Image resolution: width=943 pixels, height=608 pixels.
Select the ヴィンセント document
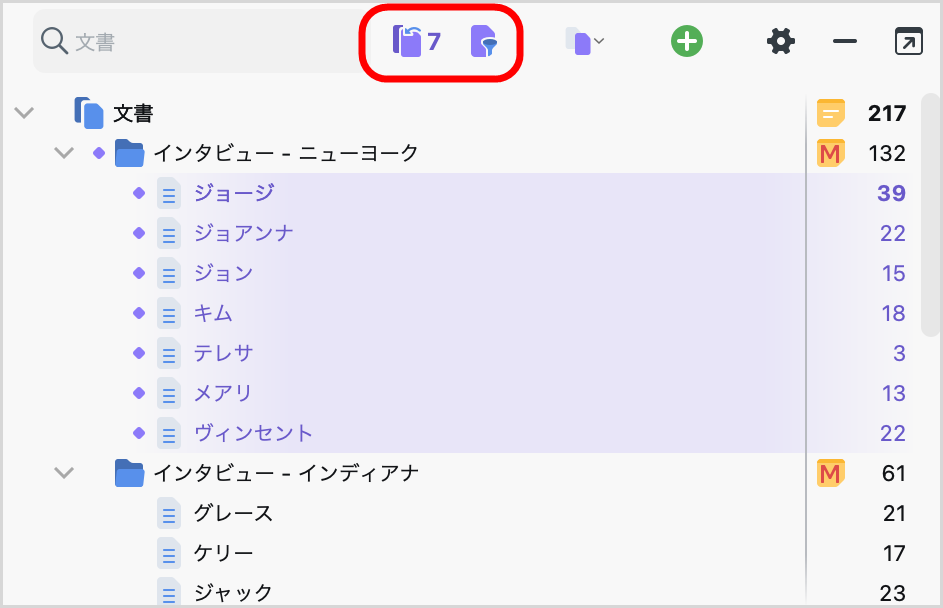tap(253, 433)
